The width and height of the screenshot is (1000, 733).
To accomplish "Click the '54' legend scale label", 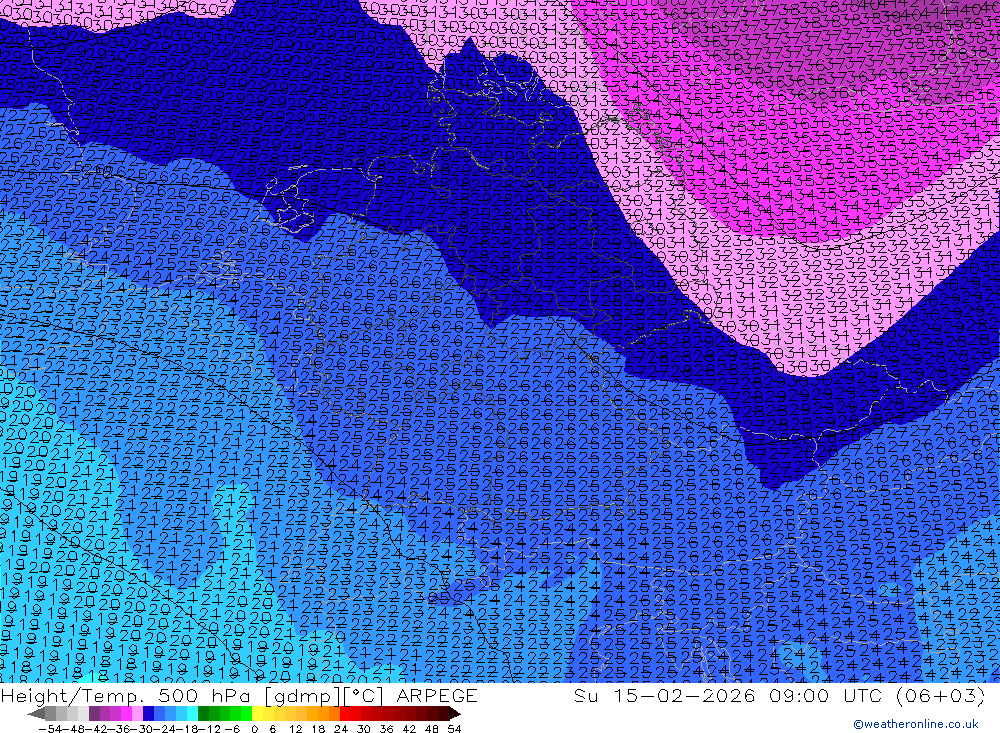I will 454,729.
